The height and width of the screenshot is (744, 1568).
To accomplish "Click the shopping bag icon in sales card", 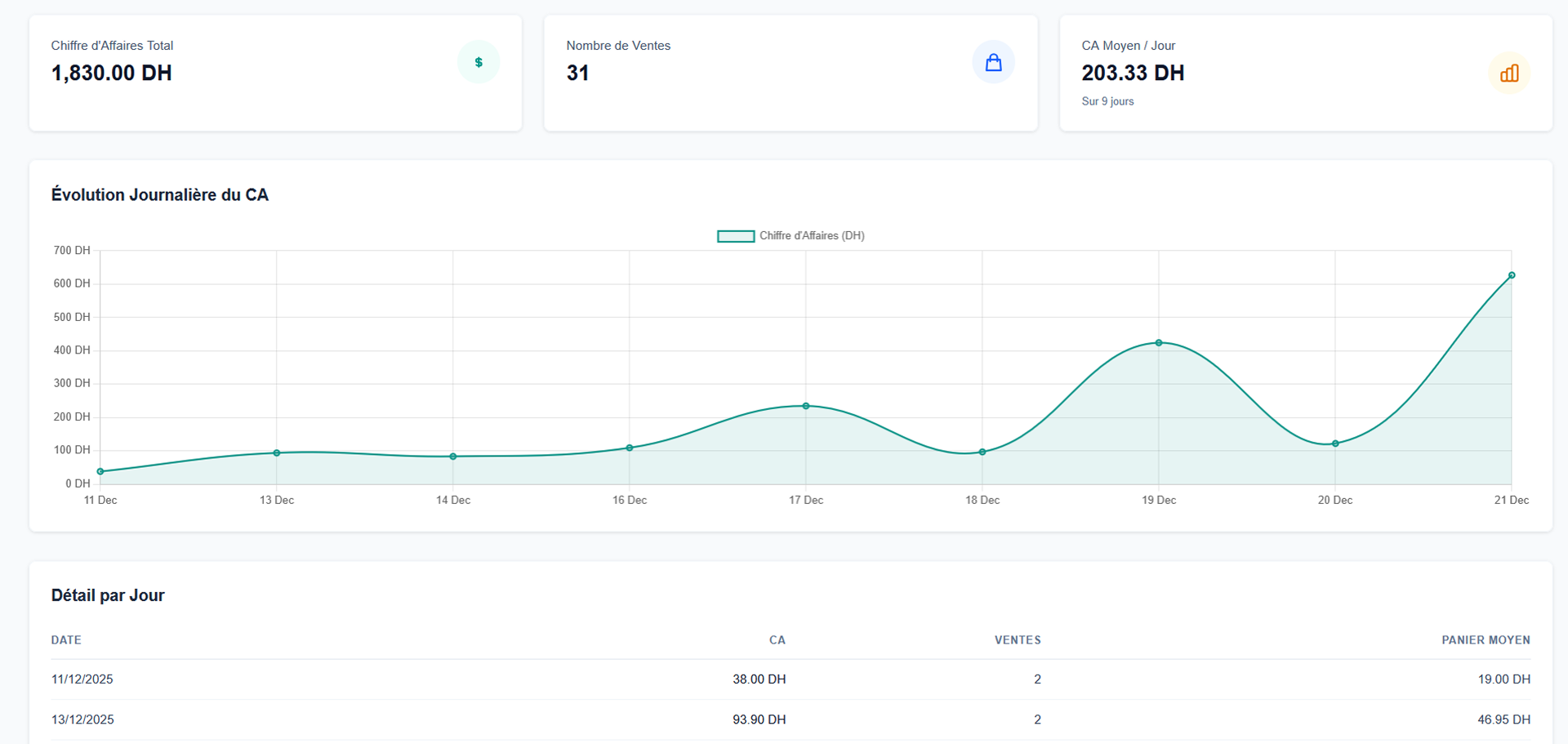I will pyautogui.click(x=993, y=62).
